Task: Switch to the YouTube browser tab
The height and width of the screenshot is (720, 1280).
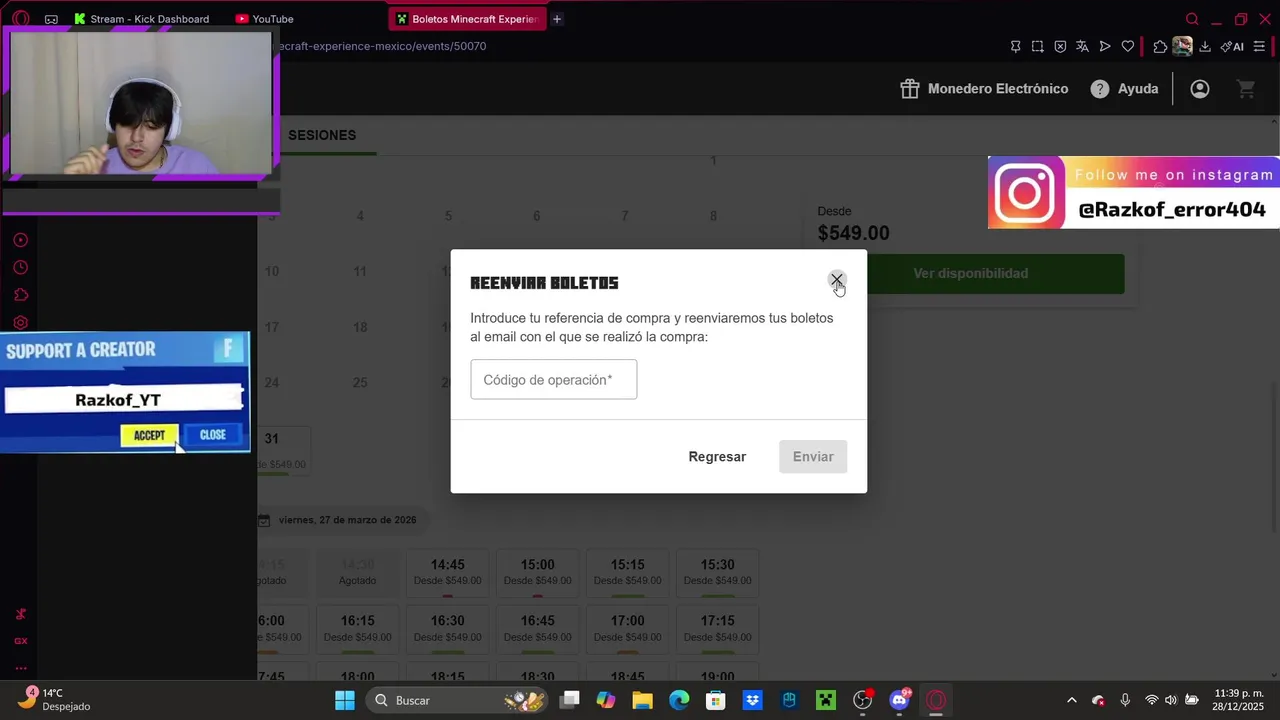Action: (265, 19)
